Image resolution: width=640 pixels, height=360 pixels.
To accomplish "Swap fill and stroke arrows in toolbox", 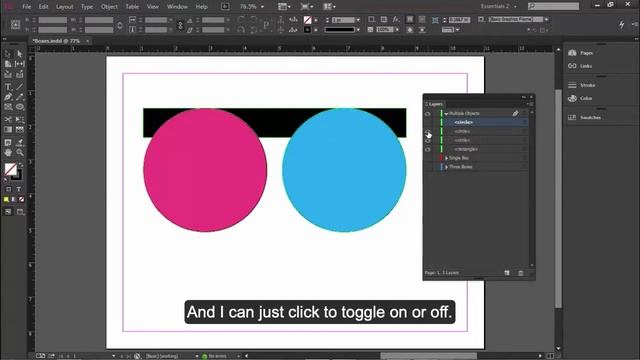I will click(x=21, y=165).
